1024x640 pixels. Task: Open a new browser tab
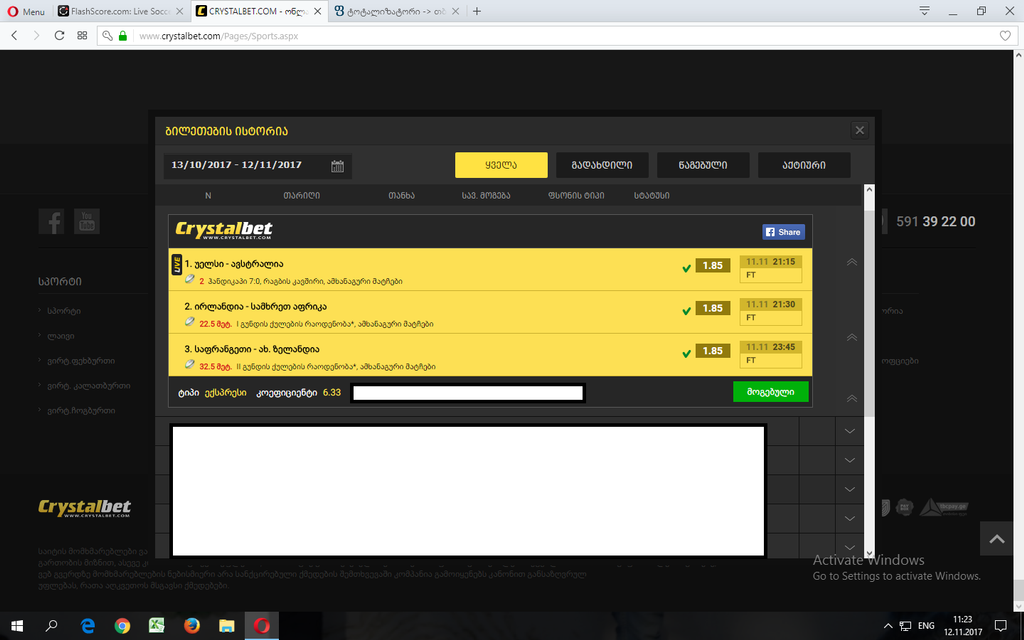tap(477, 11)
